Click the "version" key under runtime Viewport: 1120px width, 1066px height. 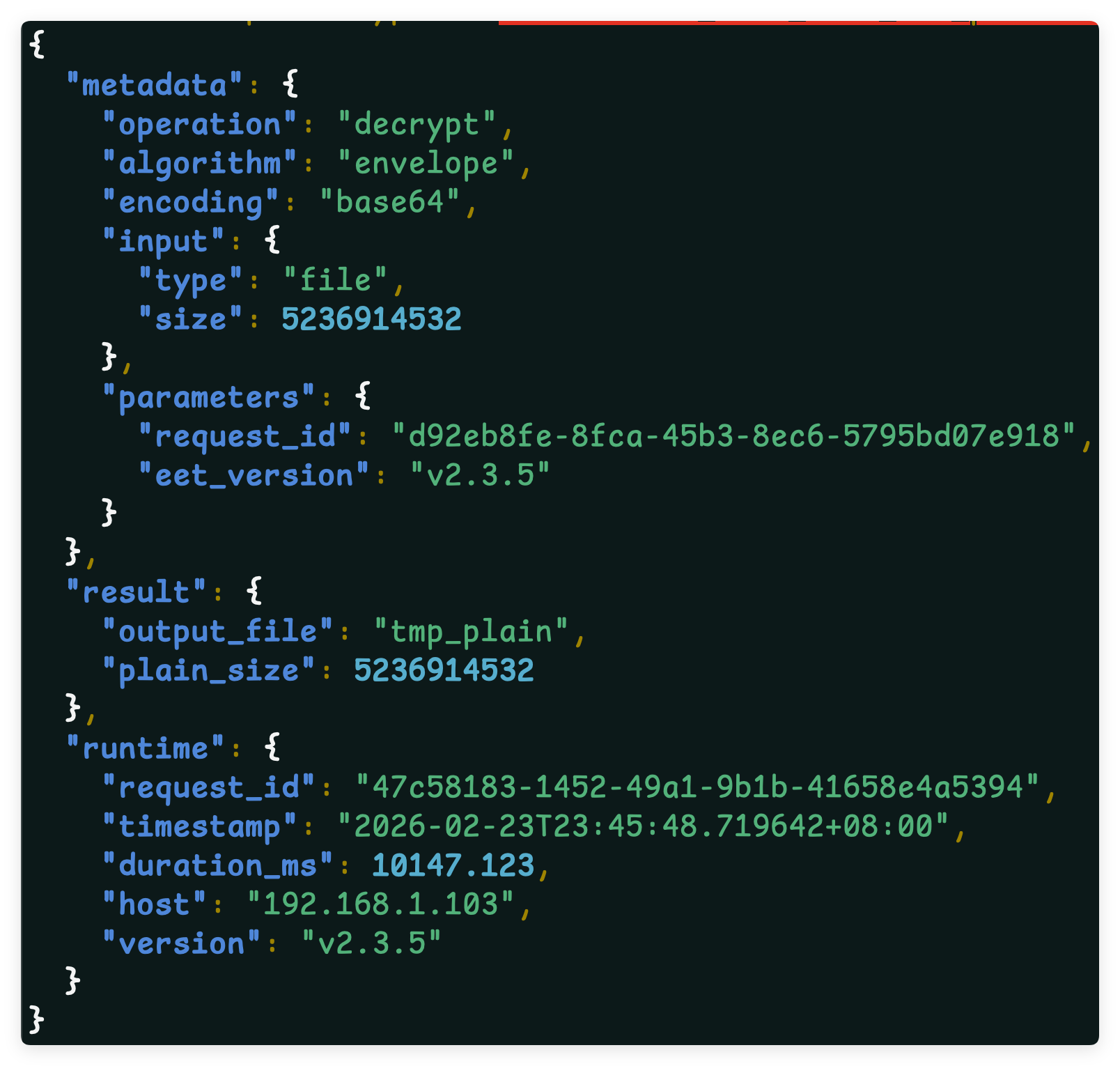coord(181,944)
